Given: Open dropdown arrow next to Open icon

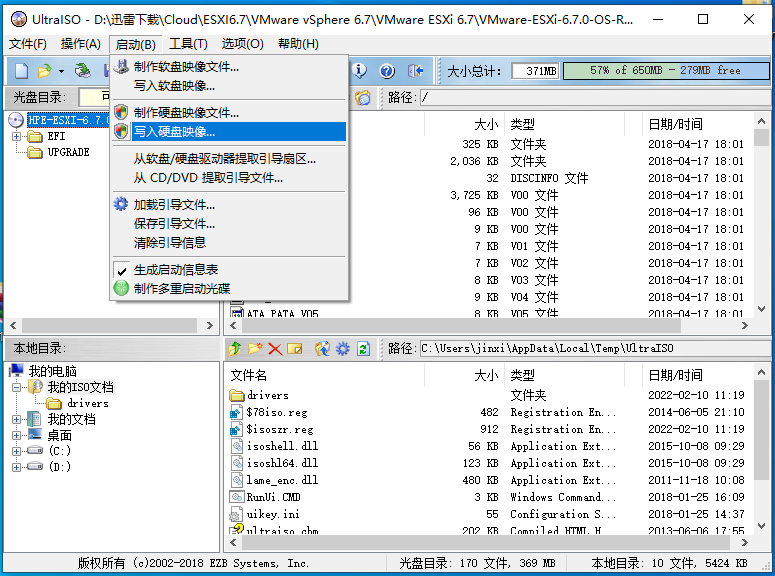Looking at the screenshot, I should click(x=61, y=71).
